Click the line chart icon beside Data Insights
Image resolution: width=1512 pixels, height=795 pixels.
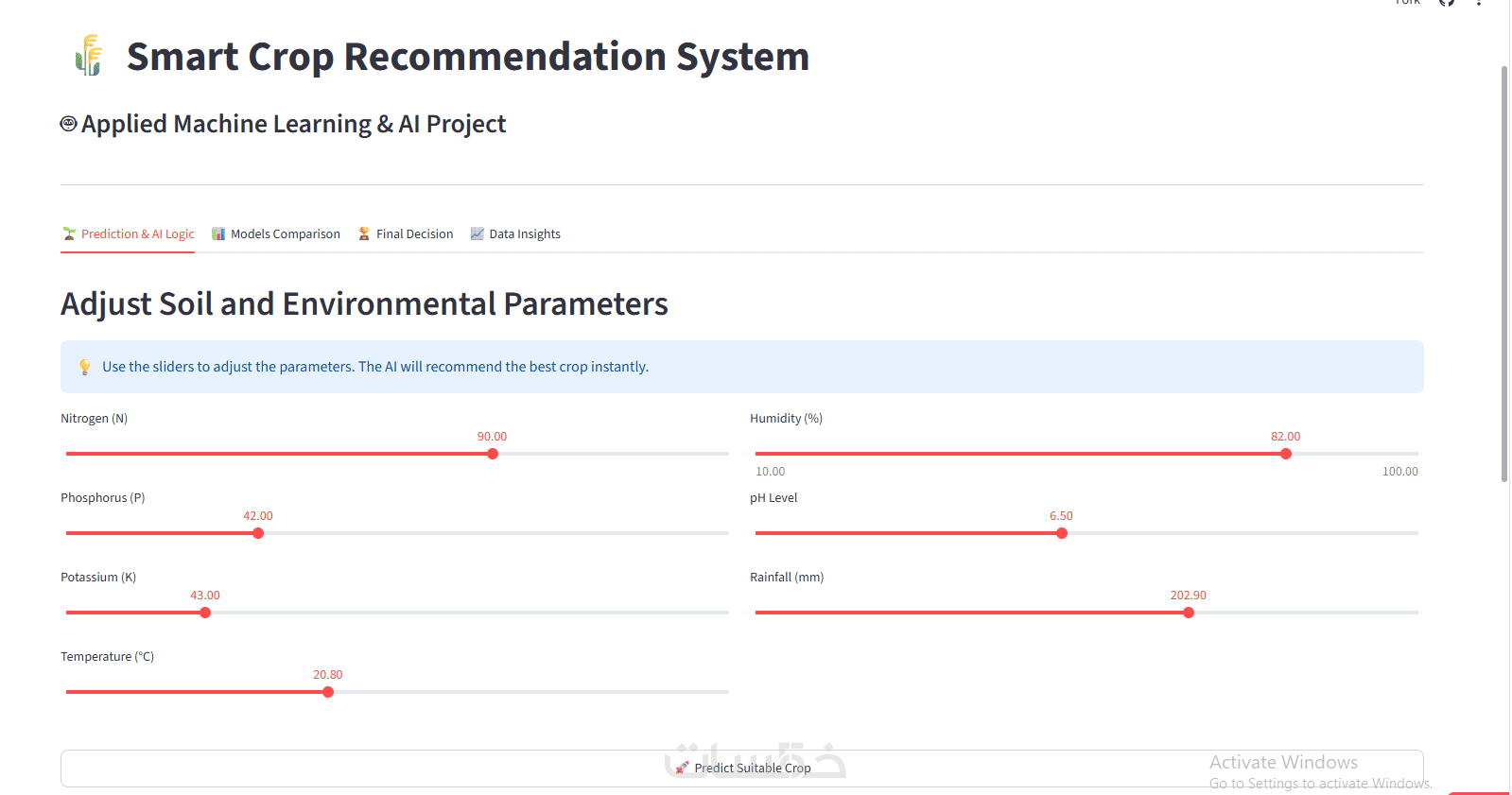pos(477,233)
